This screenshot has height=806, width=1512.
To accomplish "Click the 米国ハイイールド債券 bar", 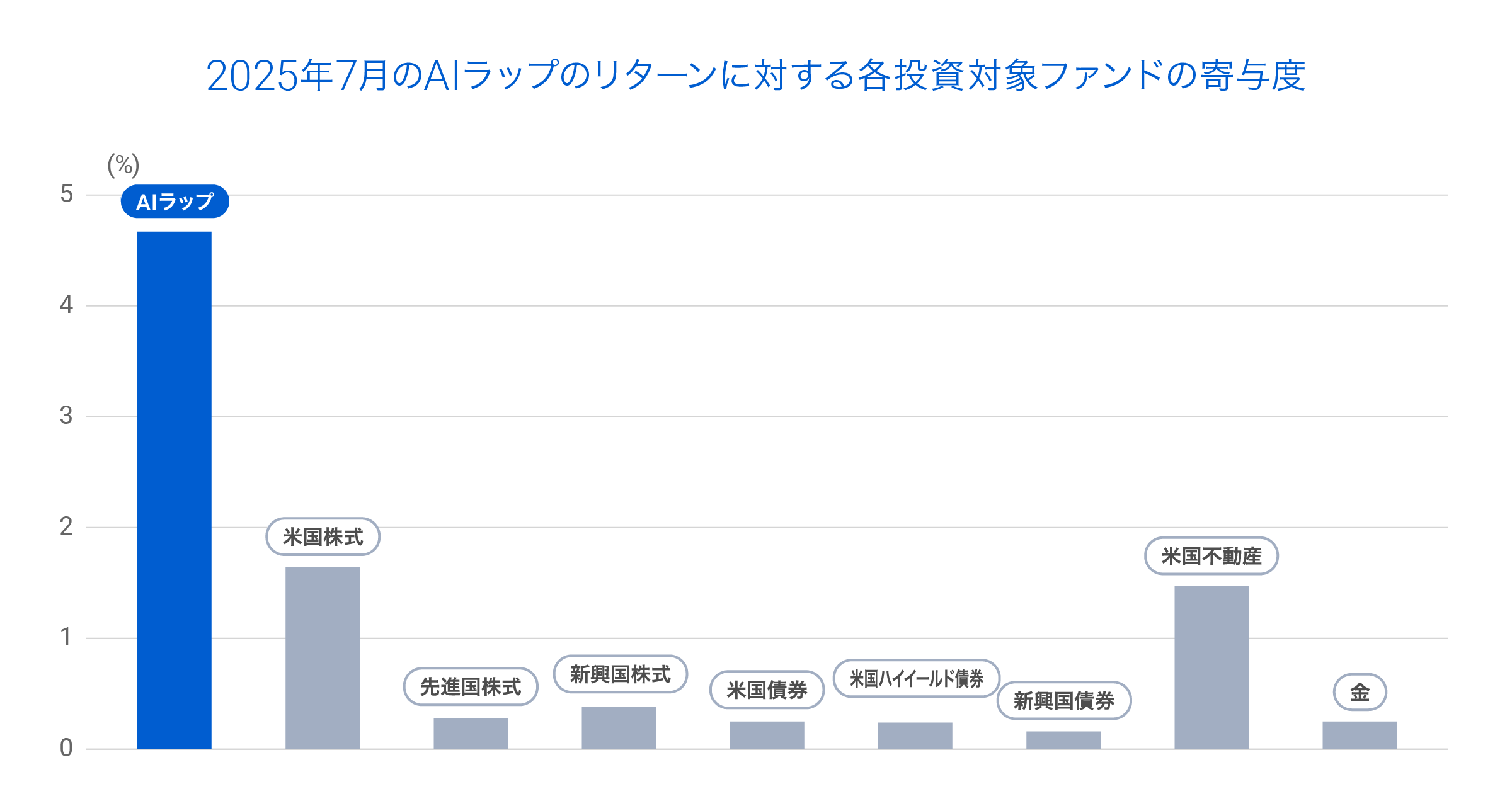I will (x=915, y=735).
